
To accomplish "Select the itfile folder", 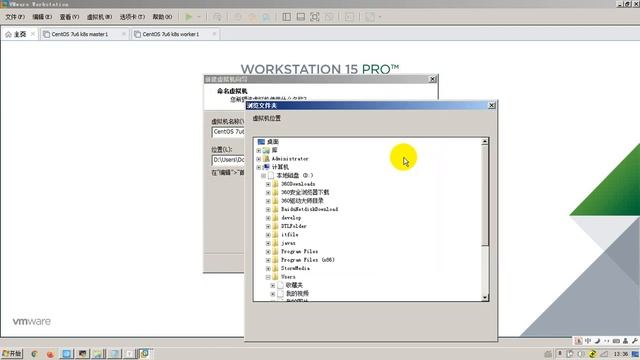I will pos(289,235).
